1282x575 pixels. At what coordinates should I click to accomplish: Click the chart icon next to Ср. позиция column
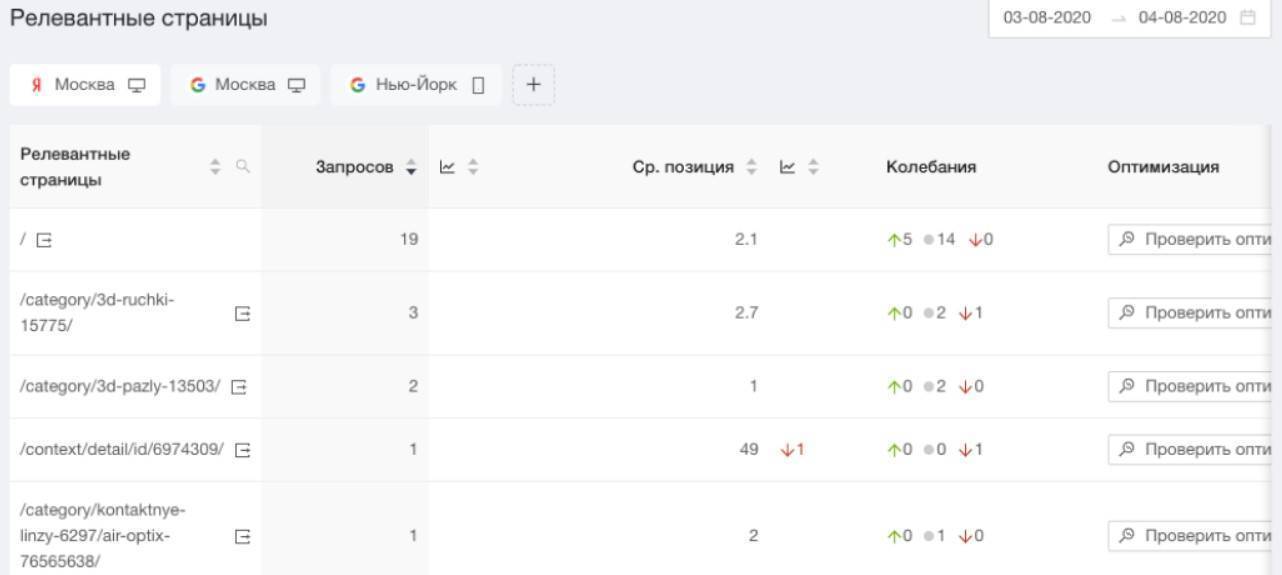click(788, 168)
